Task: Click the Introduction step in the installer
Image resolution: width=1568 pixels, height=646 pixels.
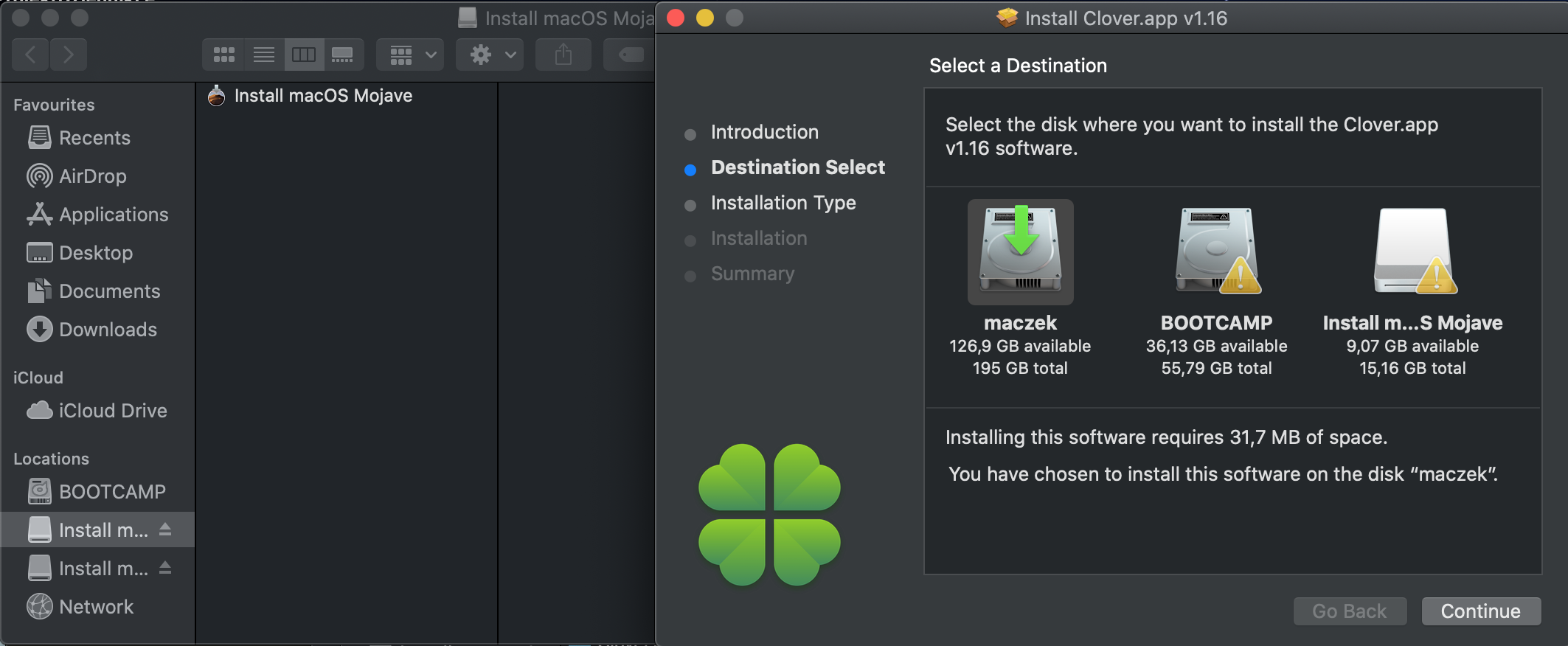Action: (765, 132)
